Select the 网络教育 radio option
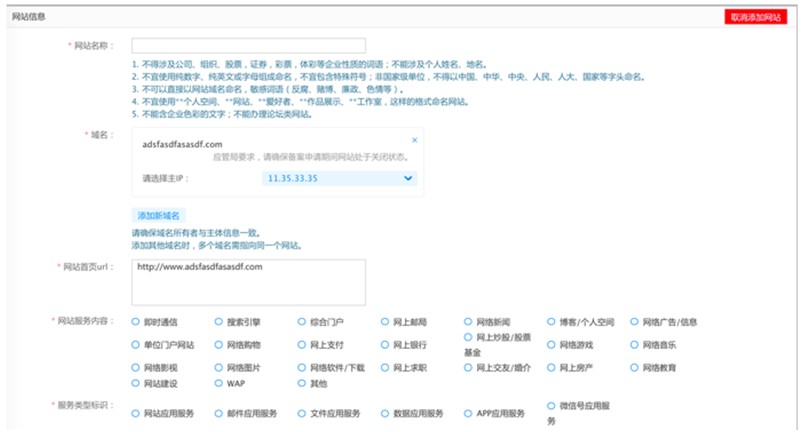 coord(634,368)
